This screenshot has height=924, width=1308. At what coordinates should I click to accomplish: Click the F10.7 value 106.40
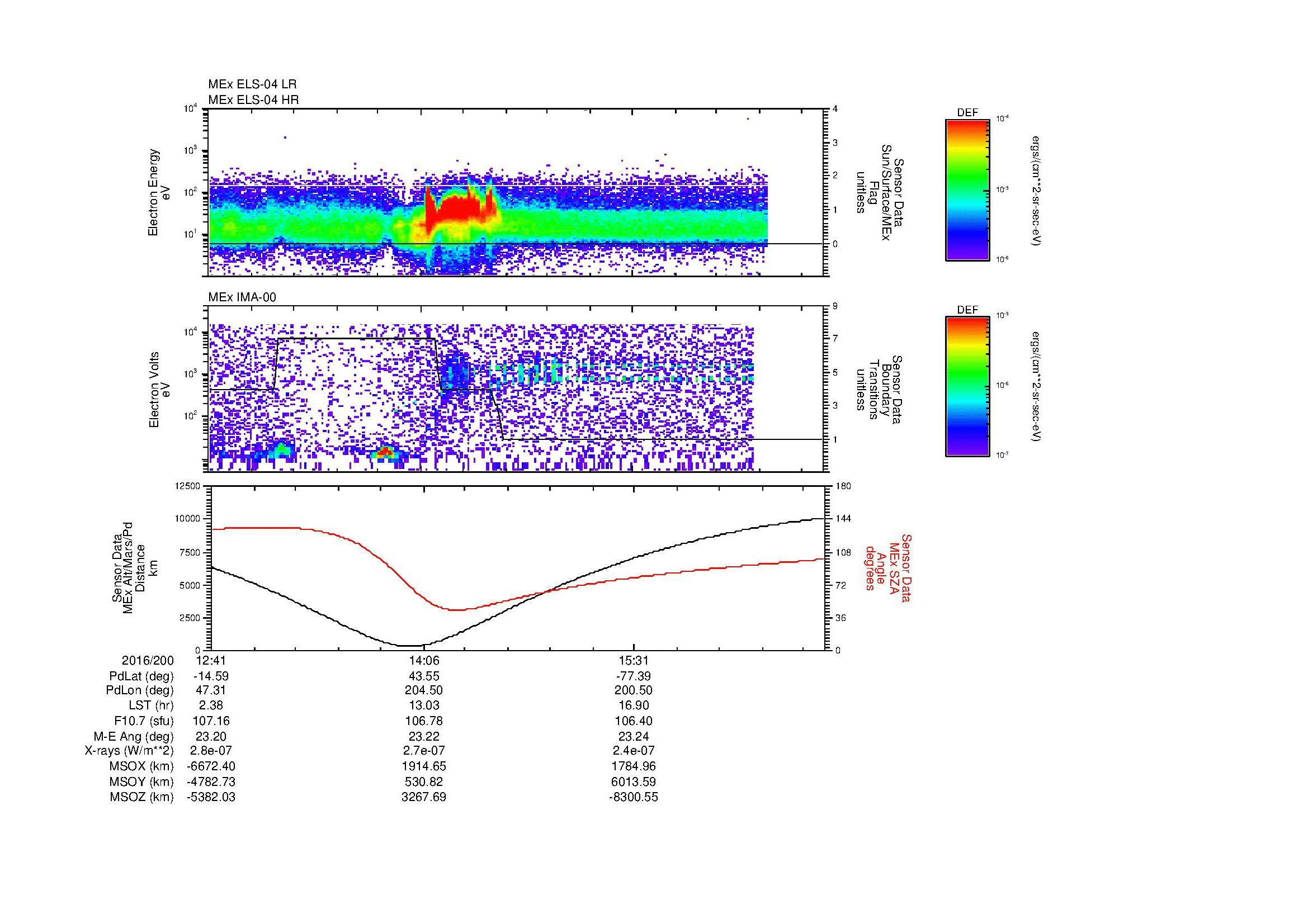[x=634, y=721]
